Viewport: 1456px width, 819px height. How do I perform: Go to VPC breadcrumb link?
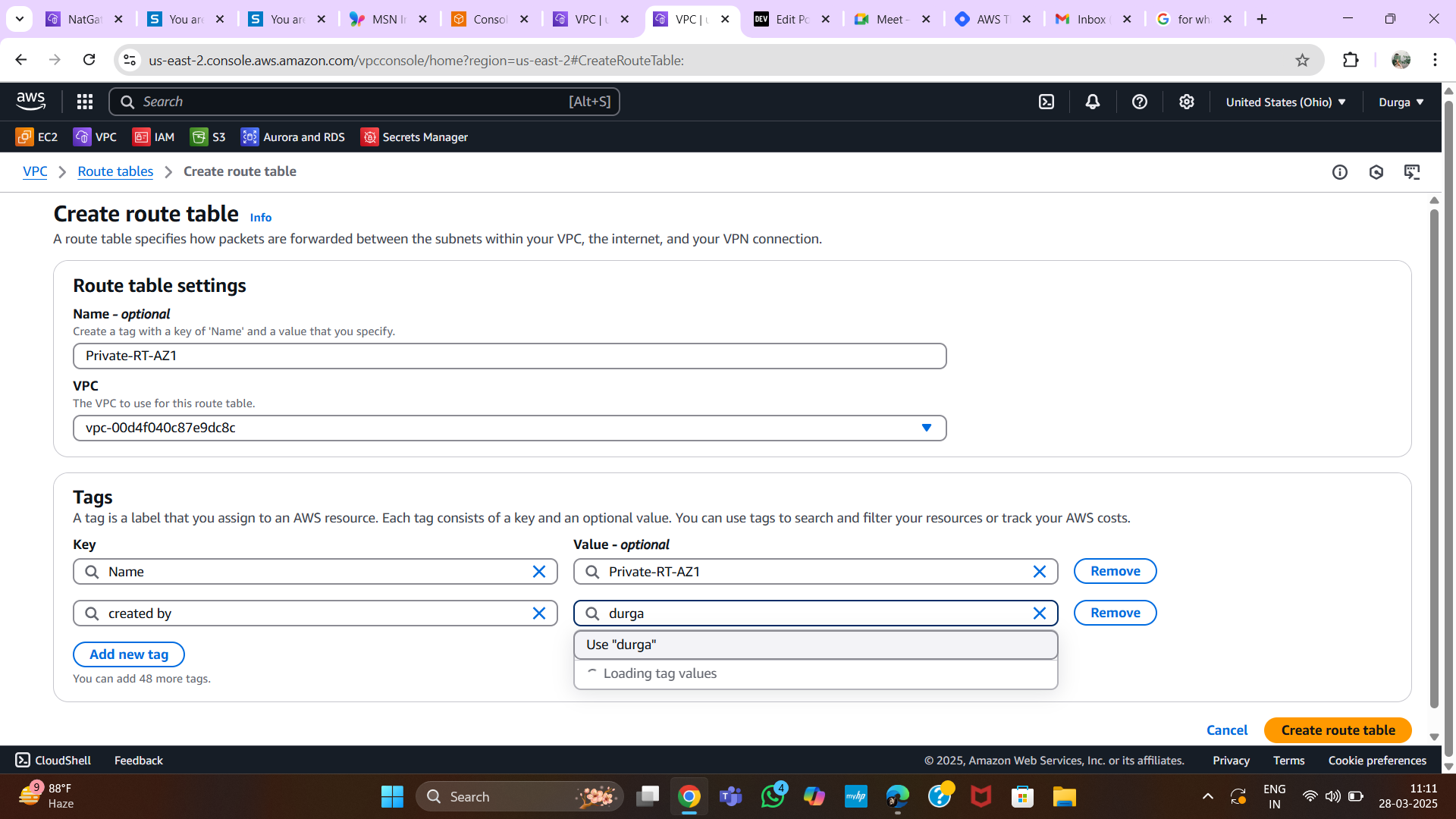click(35, 171)
